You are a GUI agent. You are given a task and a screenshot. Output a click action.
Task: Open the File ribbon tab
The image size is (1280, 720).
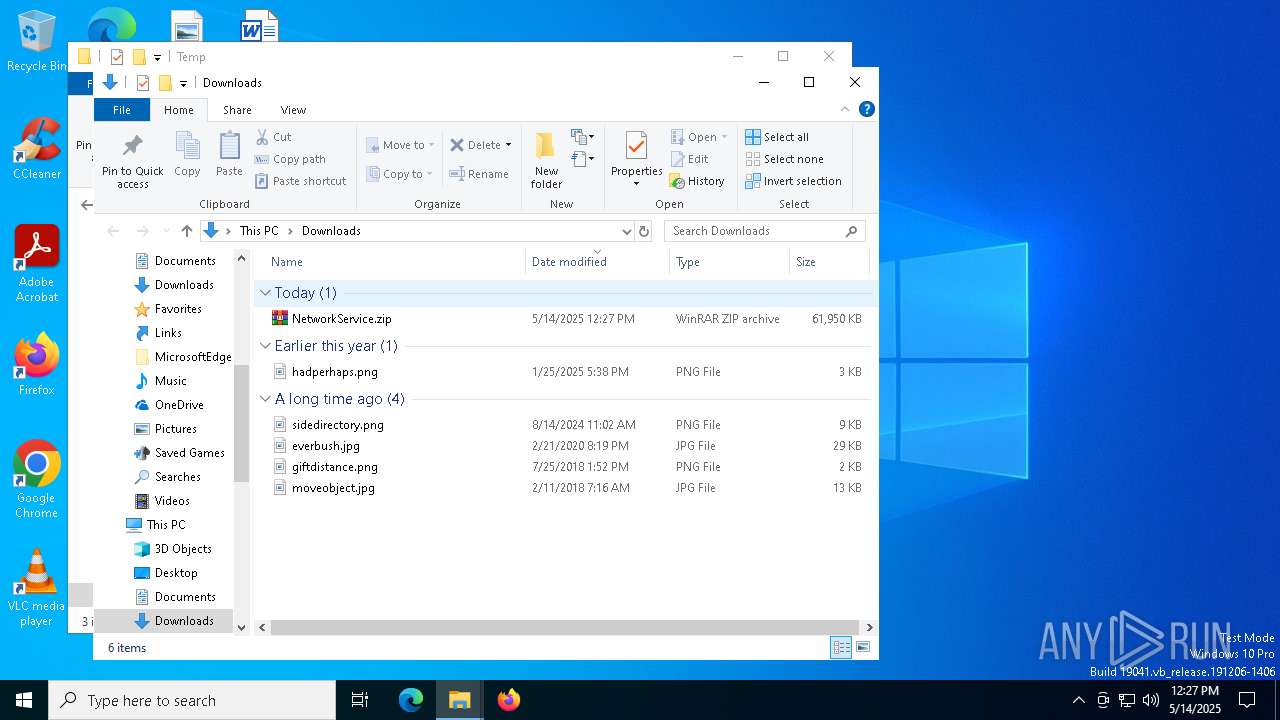click(x=122, y=110)
